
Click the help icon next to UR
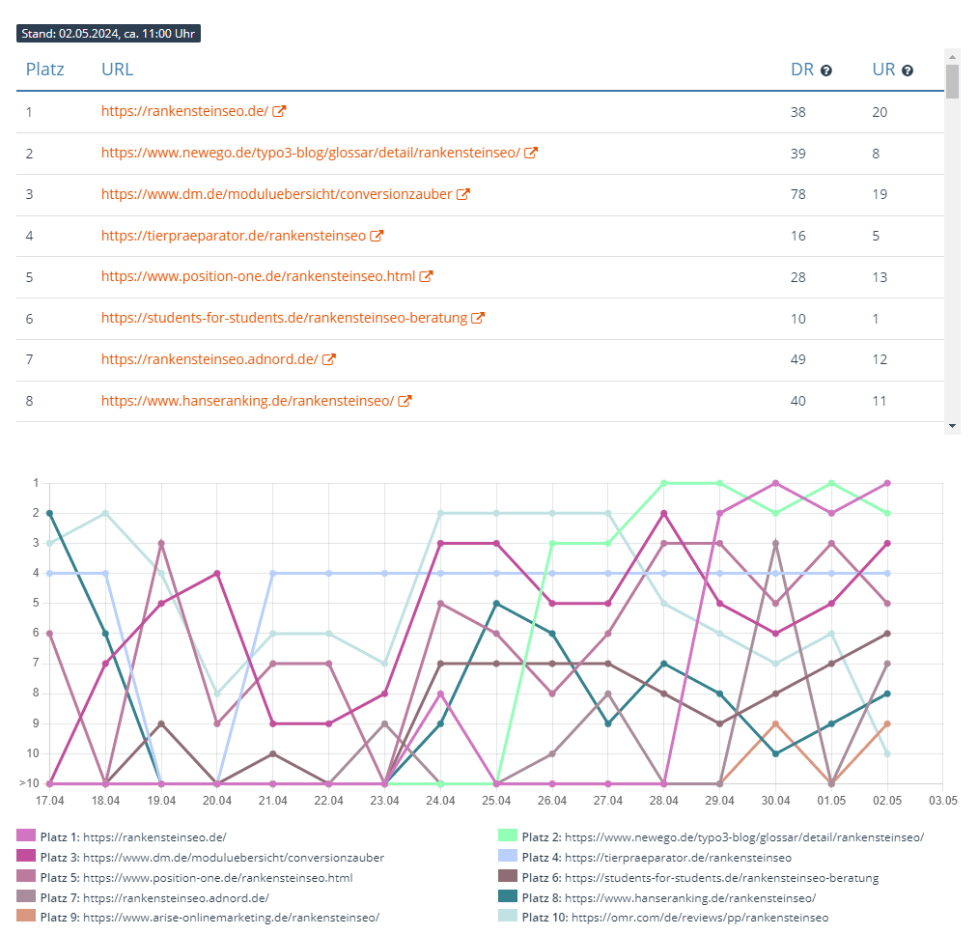tap(907, 71)
